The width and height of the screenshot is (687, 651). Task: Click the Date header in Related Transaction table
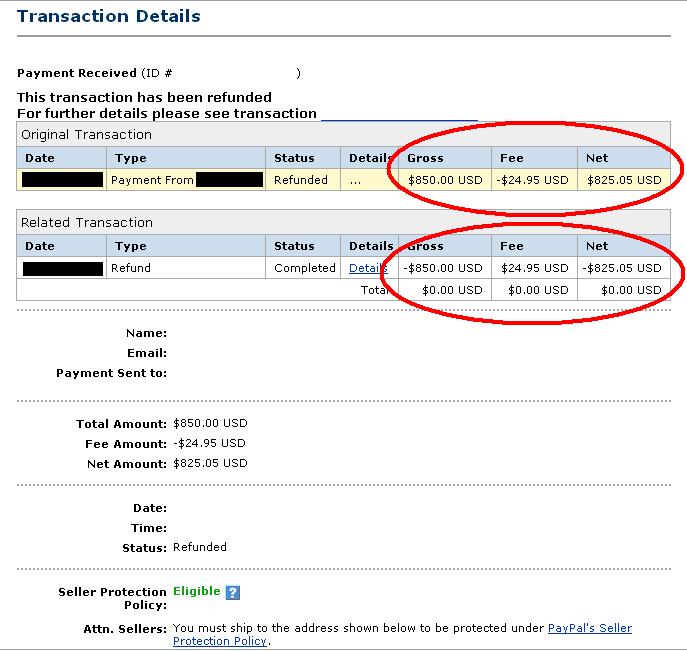40,246
